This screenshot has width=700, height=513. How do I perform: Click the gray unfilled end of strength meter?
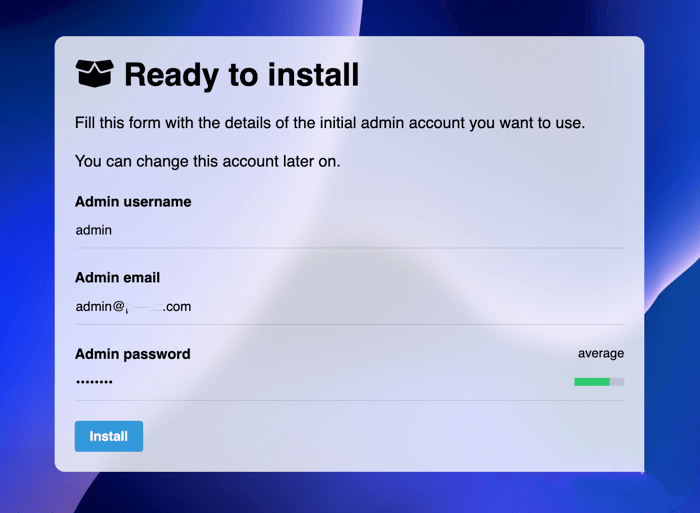tap(617, 382)
